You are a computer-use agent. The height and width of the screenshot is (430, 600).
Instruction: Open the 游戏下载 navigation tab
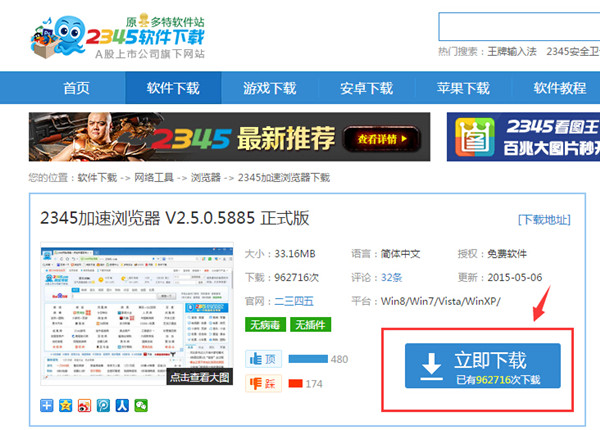(270, 88)
